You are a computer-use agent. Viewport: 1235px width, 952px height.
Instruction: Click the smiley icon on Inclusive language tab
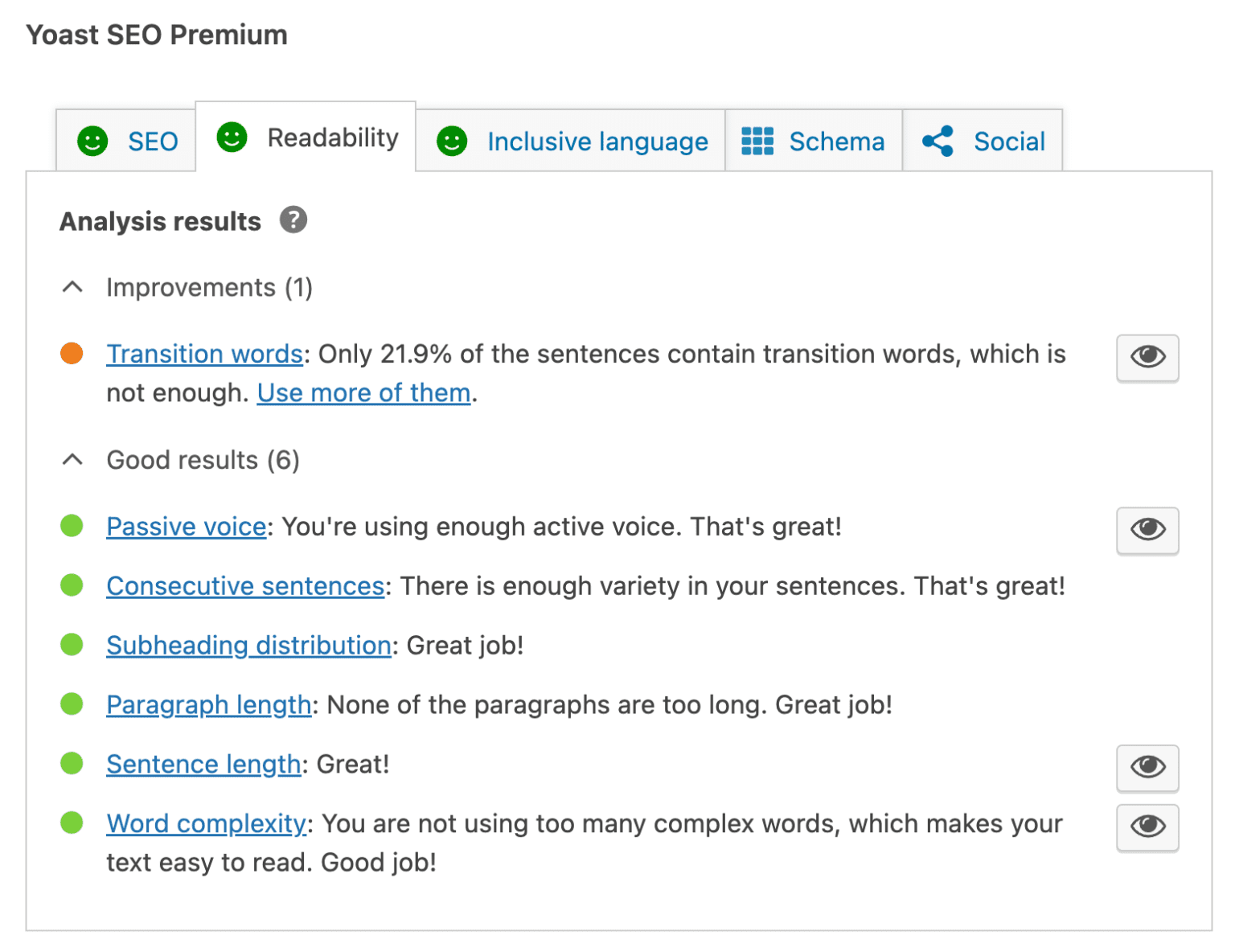point(452,141)
